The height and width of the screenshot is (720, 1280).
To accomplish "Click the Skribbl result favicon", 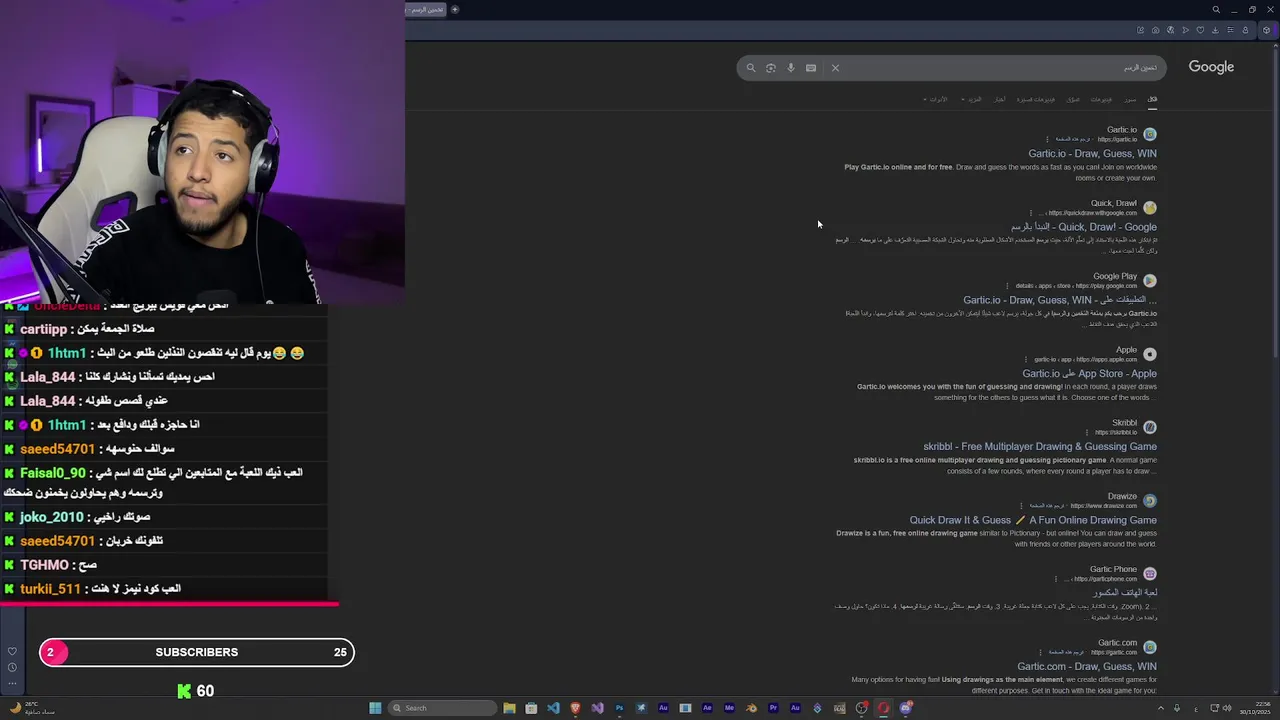I will 1150,427.
